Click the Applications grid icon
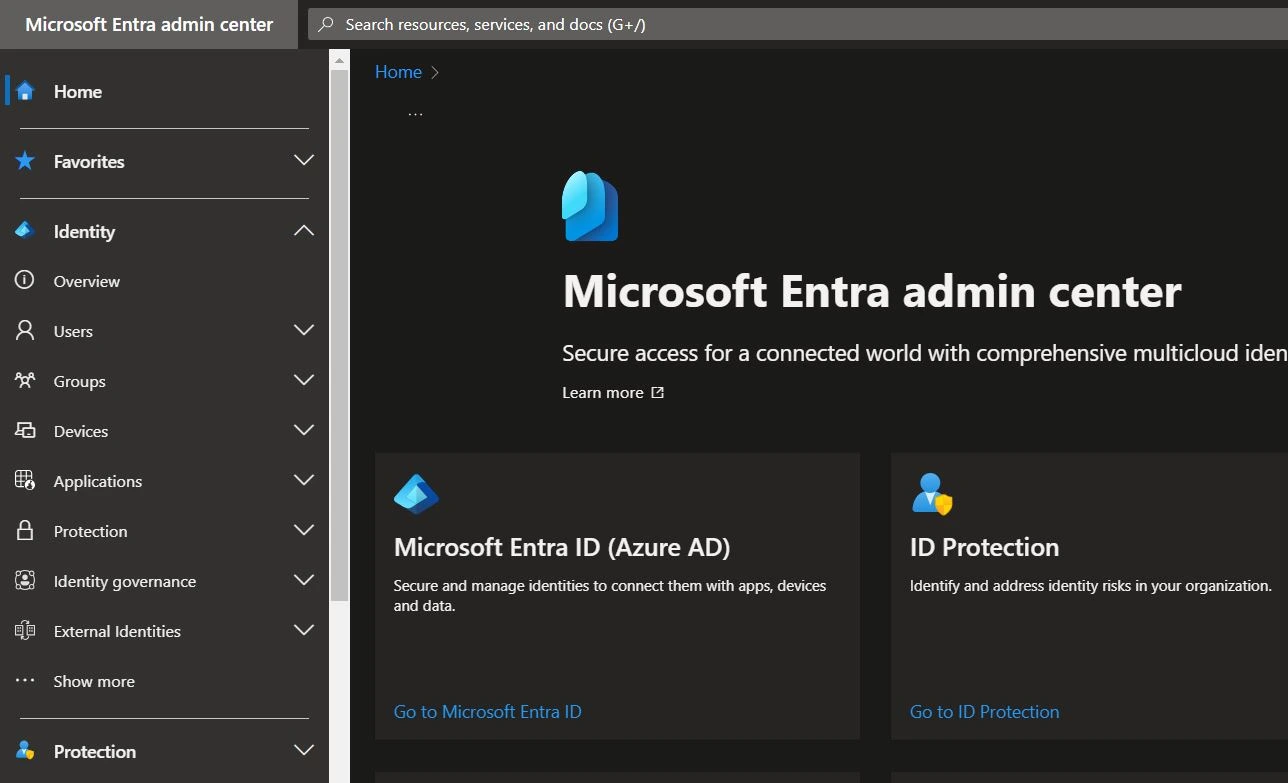The height and width of the screenshot is (783, 1288). pos(25,480)
